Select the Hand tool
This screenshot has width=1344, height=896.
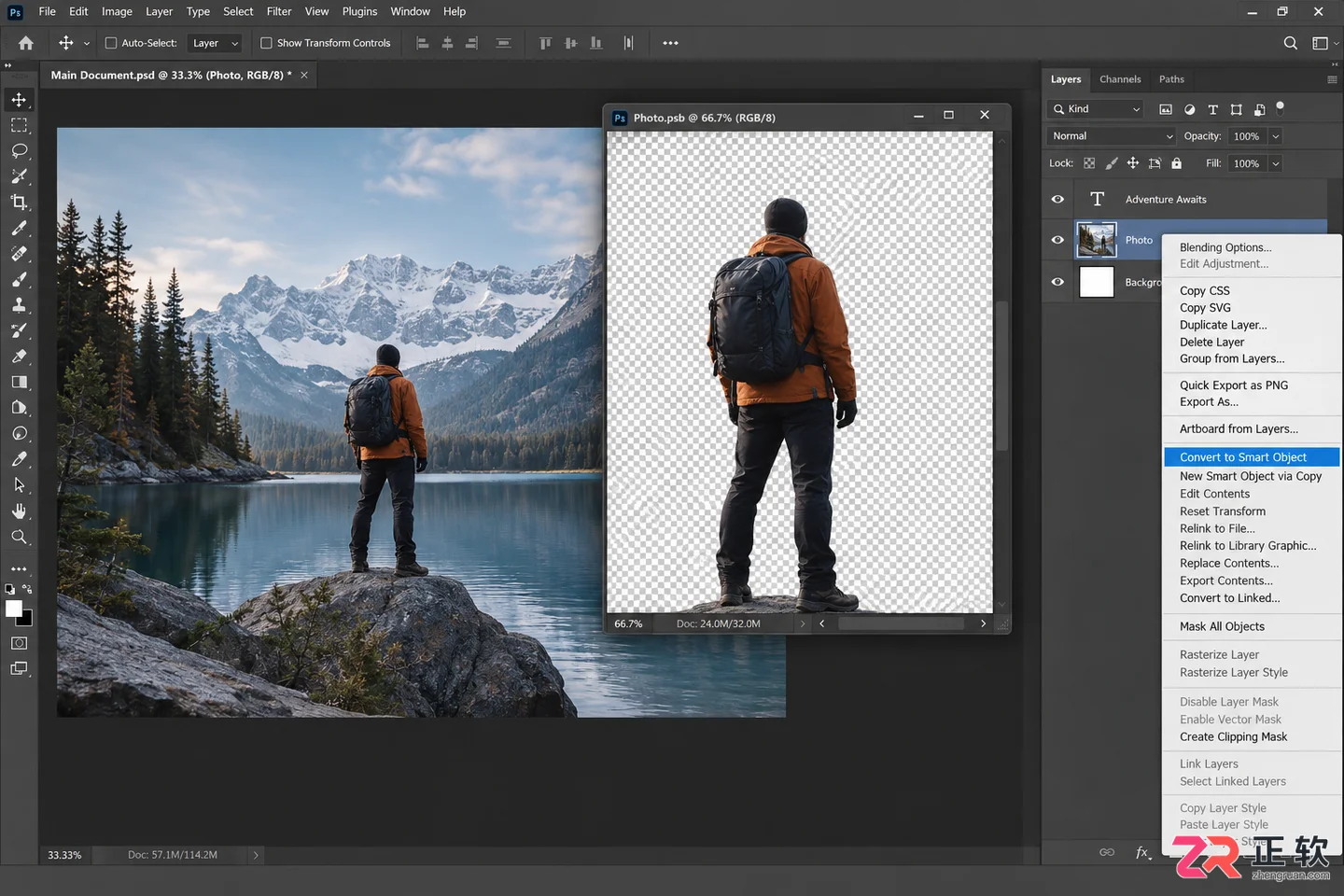(x=19, y=511)
